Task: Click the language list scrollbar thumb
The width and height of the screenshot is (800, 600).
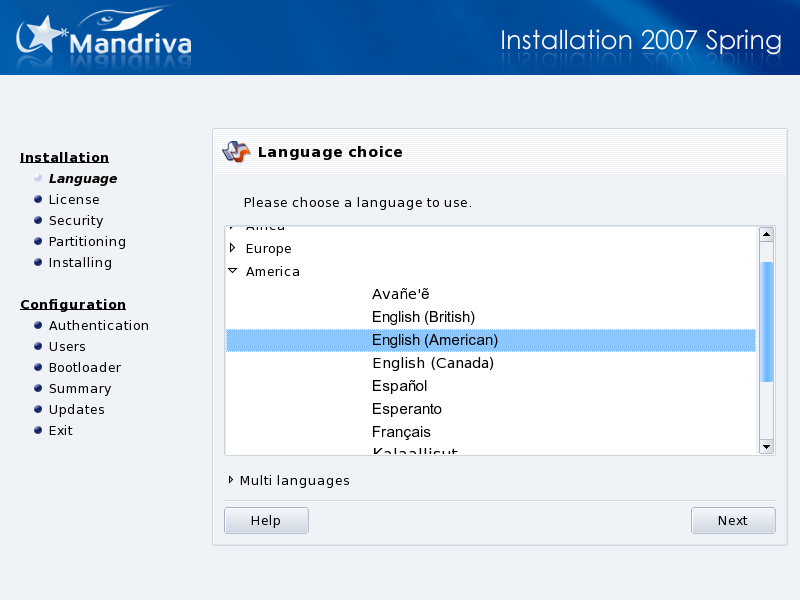Action: tap(767, 321)
